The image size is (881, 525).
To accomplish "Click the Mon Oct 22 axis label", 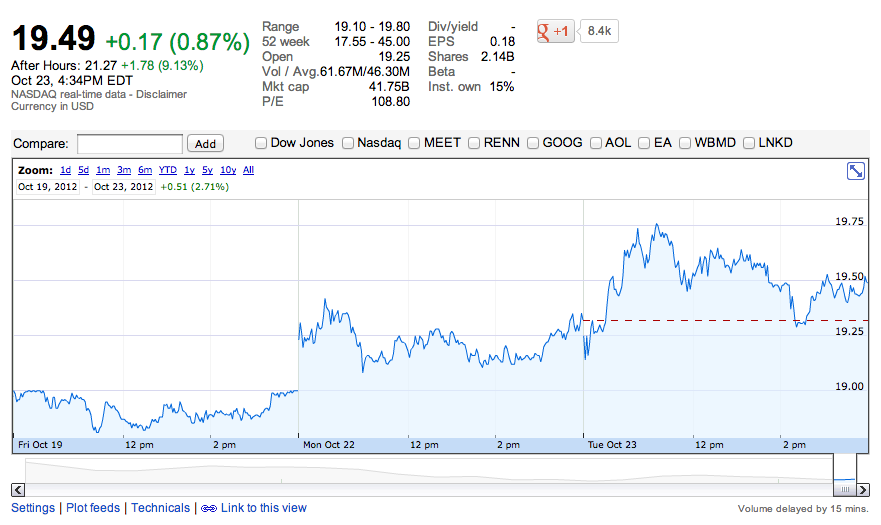I will 329,445.
